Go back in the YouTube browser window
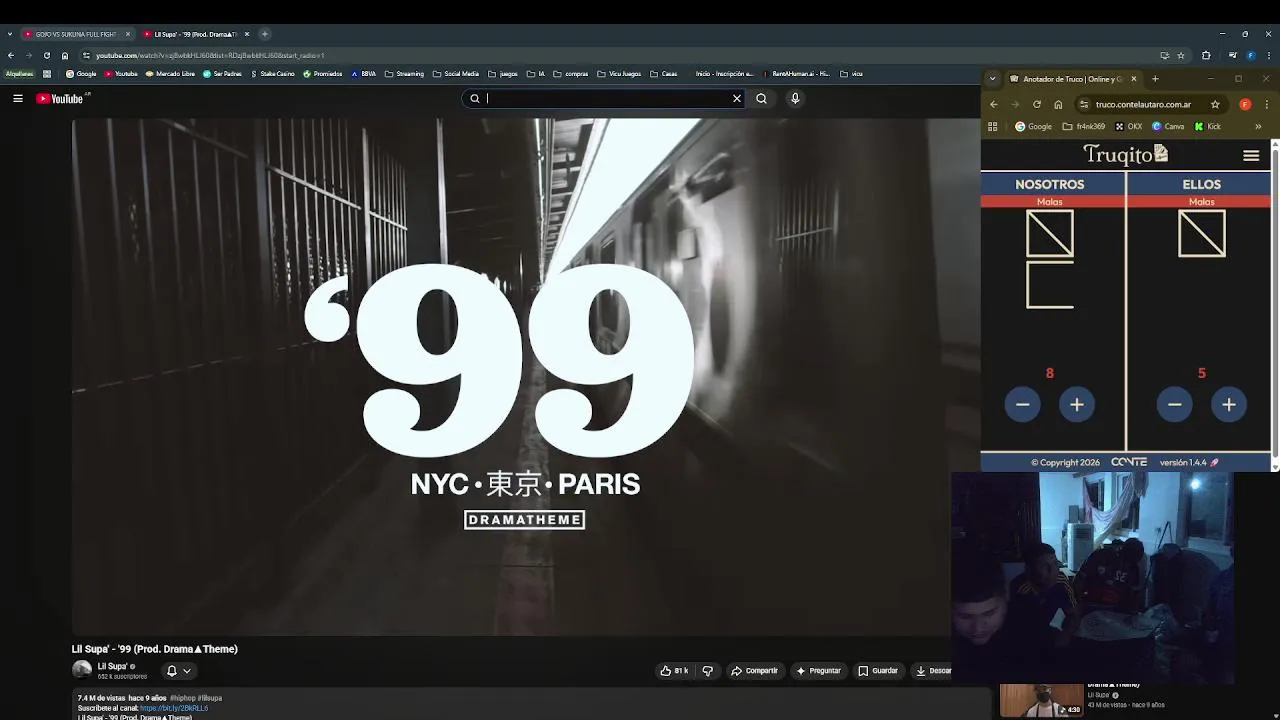This screenshot has height=720, width=1280. point(11,55)
